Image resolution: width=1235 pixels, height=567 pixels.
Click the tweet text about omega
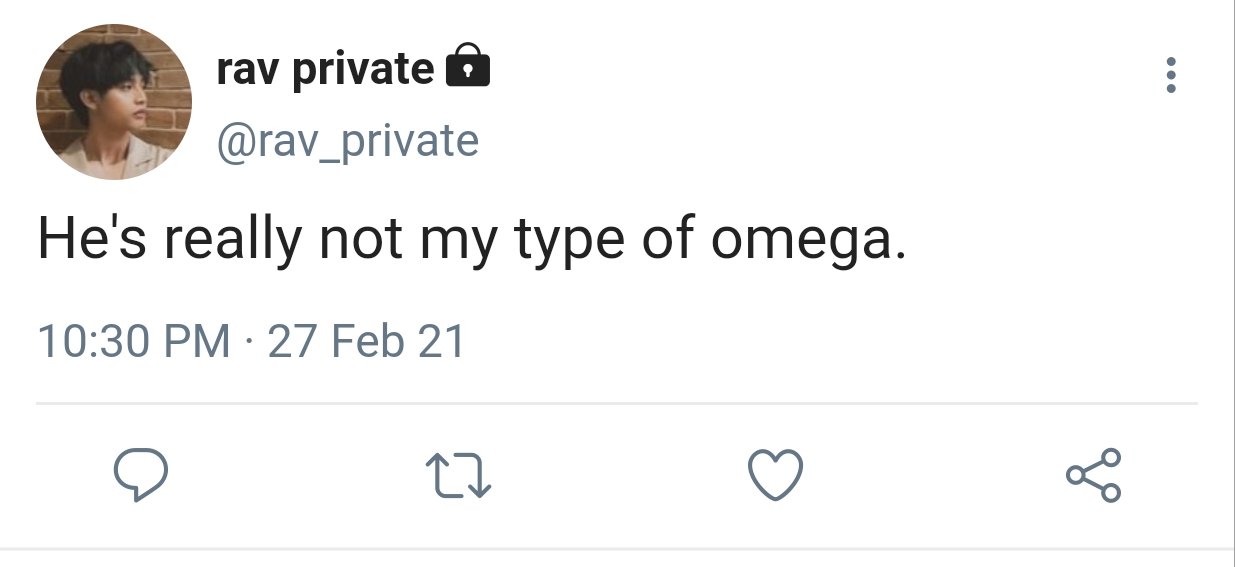click(472, 243)
